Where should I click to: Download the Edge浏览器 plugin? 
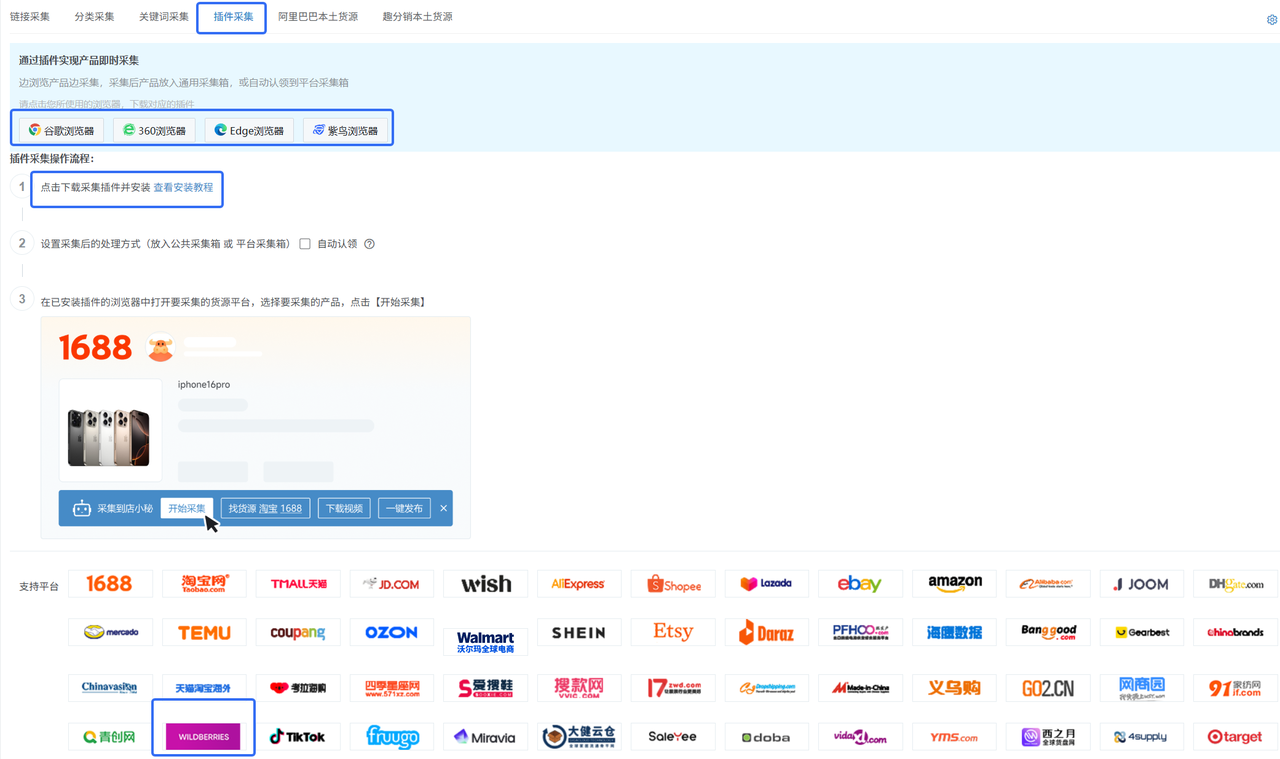249,130
